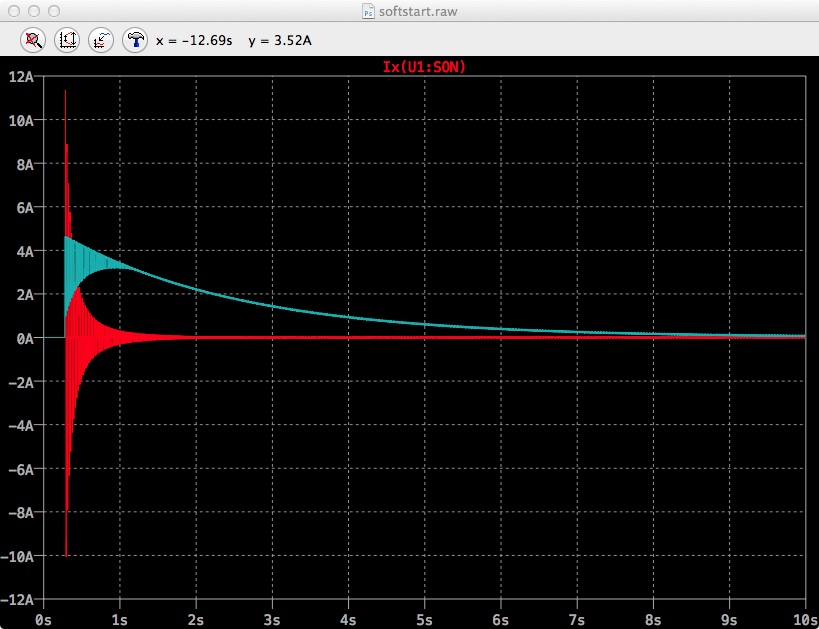
Task: Click the autorange axes toolbar icon
Action: [67, 40]
